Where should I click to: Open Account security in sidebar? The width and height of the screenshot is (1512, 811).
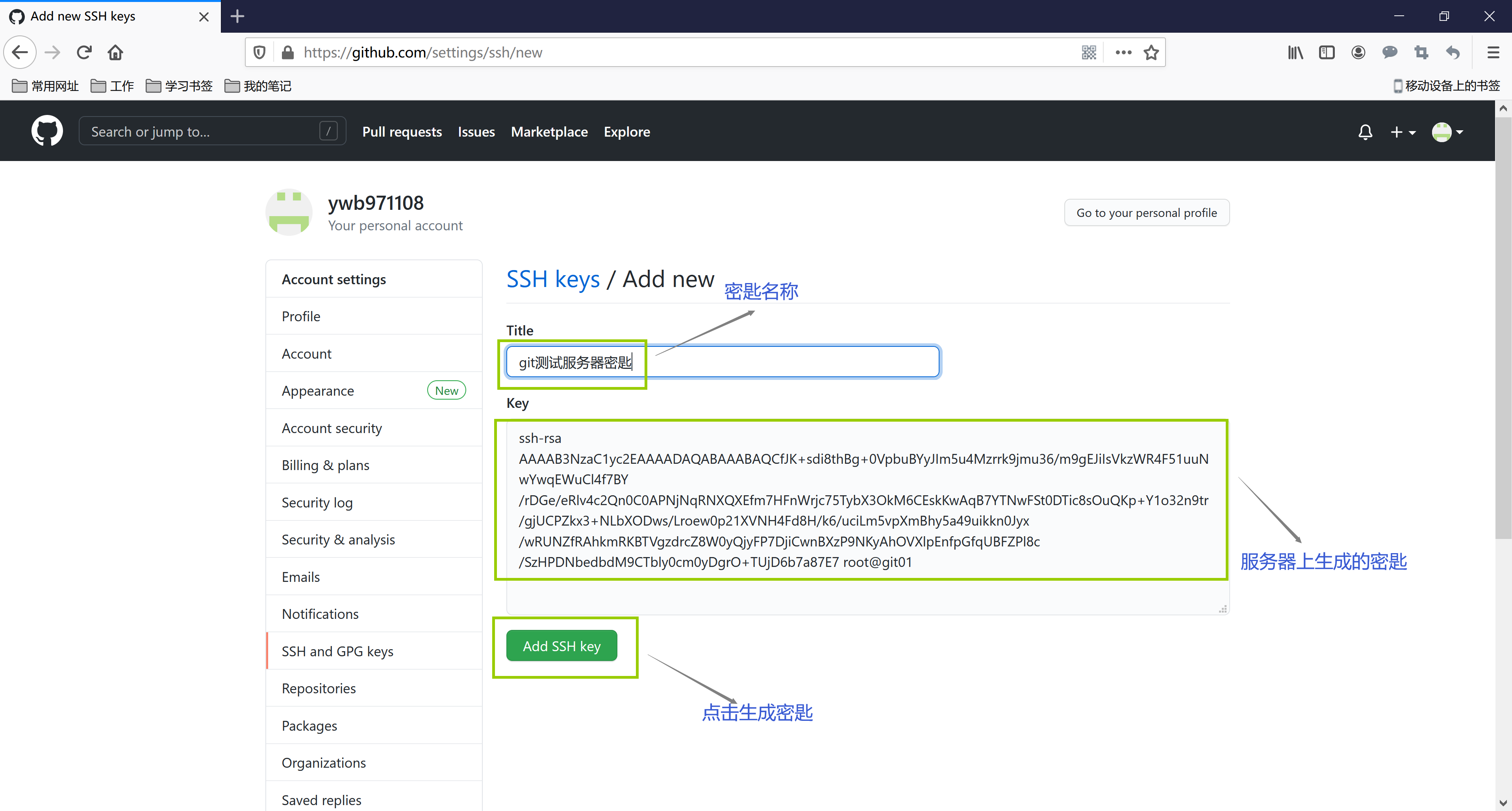coord(374,428)
